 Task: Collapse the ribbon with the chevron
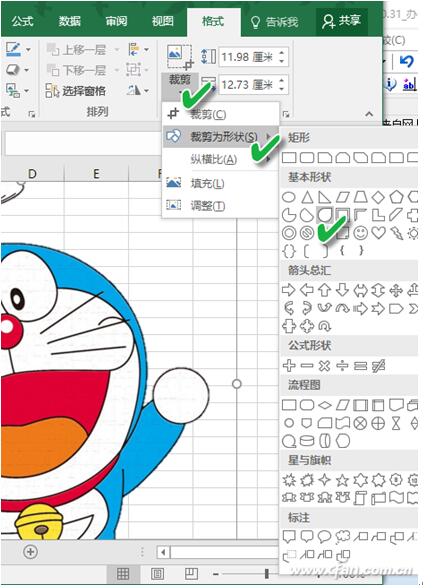point(369,114)
